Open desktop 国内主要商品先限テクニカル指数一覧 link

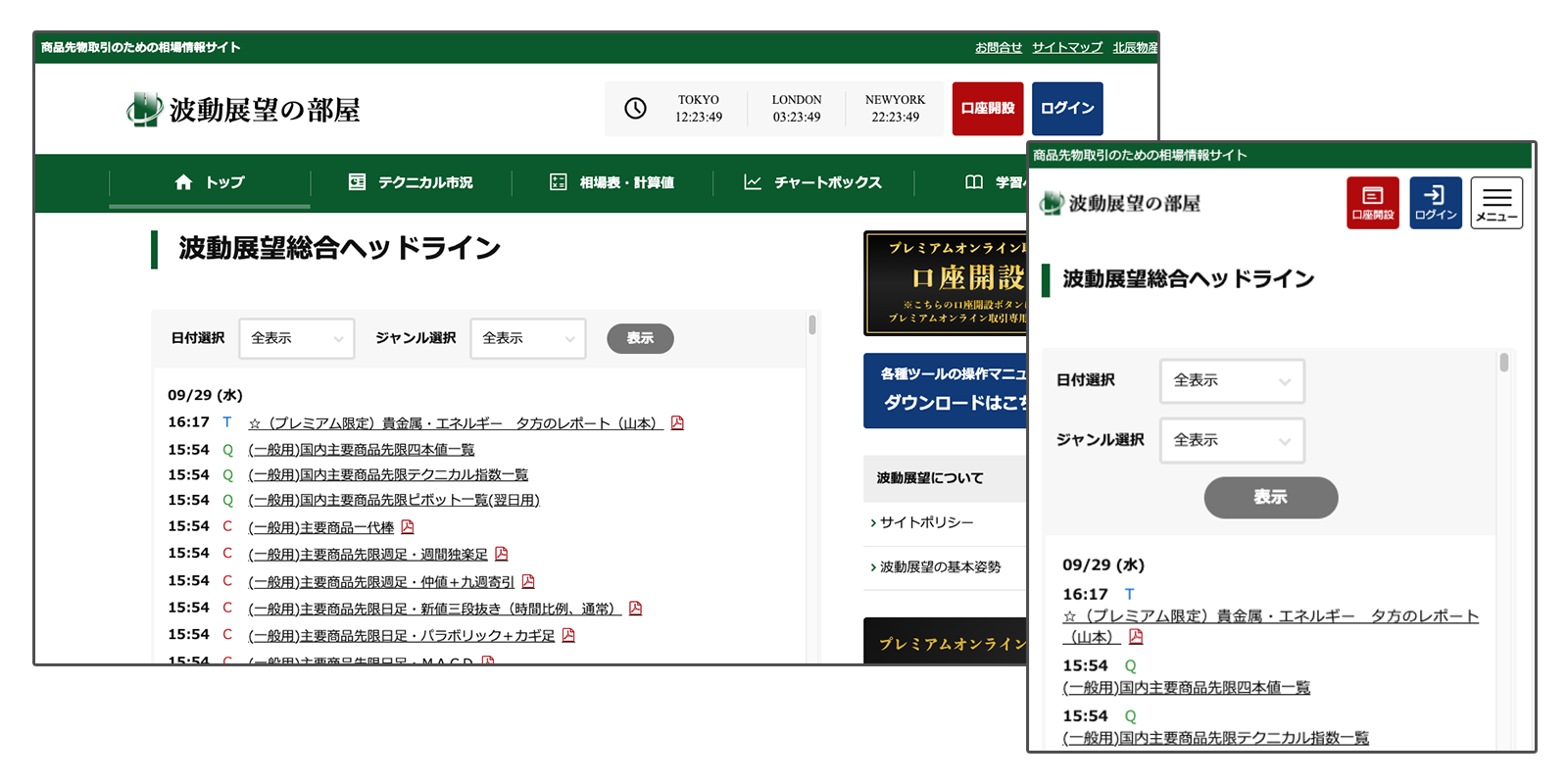click(388, 475)
